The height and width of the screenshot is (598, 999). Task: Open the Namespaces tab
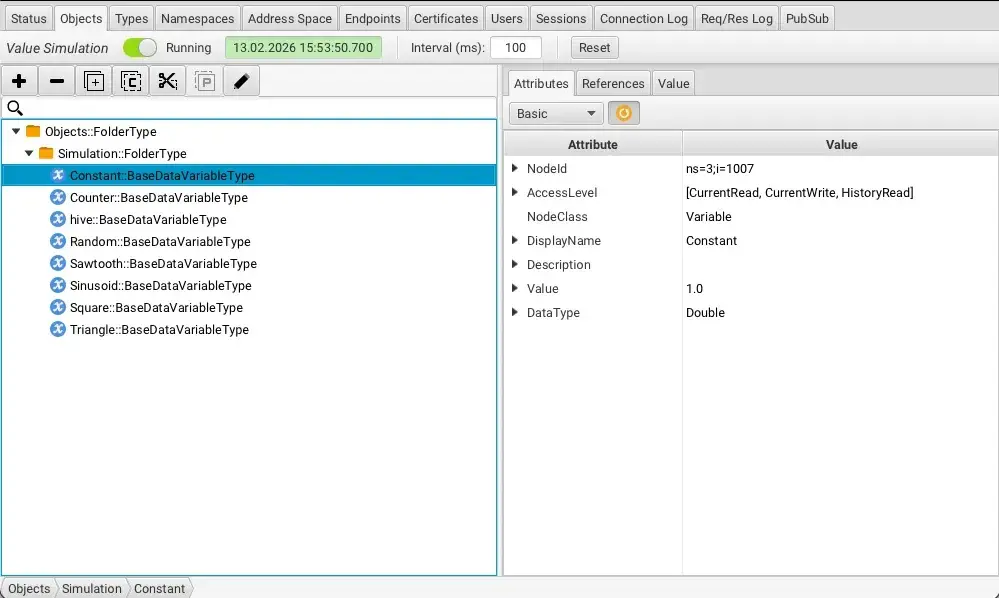click(x=198, y=18)
